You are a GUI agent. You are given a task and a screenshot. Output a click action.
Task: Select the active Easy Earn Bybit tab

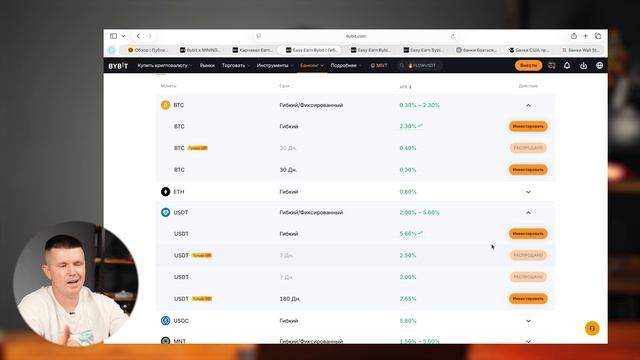click(312, 50)
